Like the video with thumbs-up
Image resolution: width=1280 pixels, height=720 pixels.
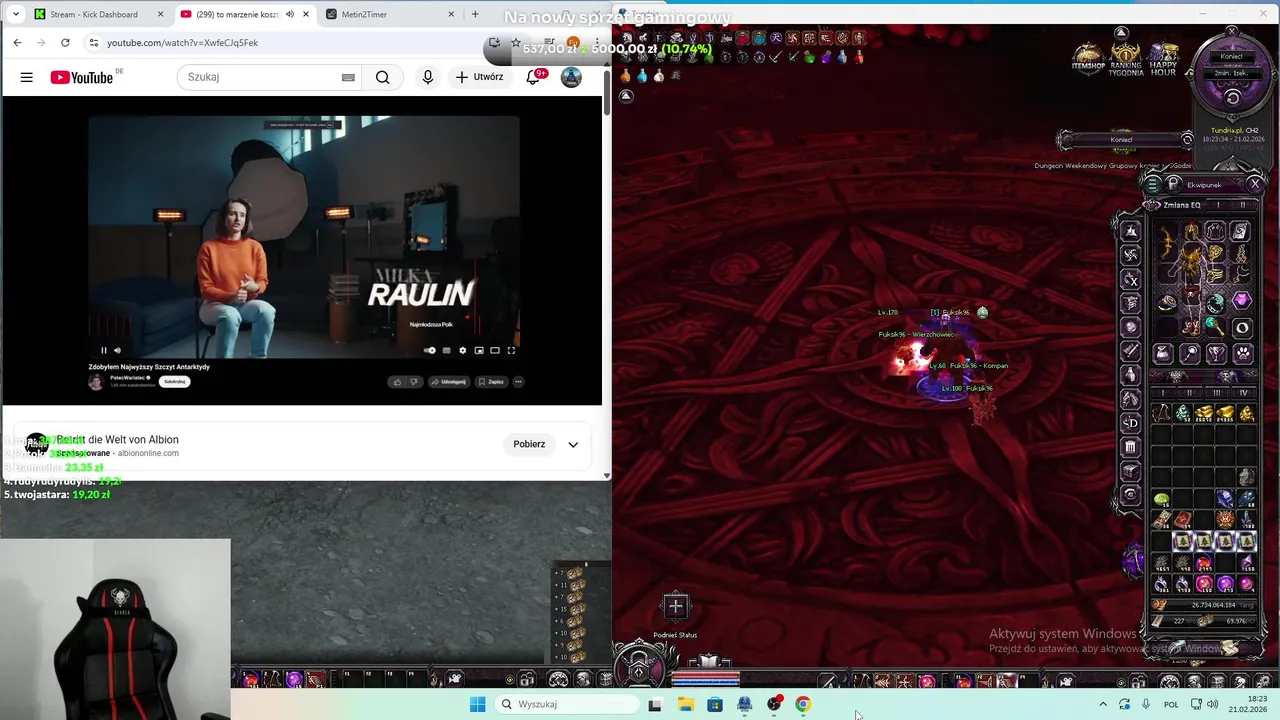397,381
